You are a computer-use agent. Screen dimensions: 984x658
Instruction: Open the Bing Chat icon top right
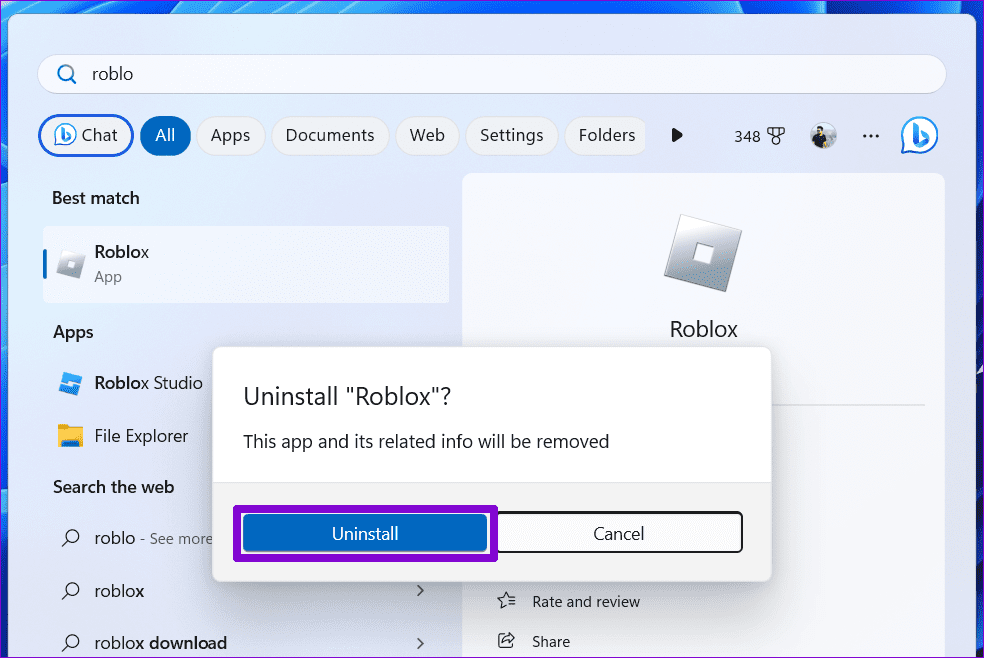(918, 135)
